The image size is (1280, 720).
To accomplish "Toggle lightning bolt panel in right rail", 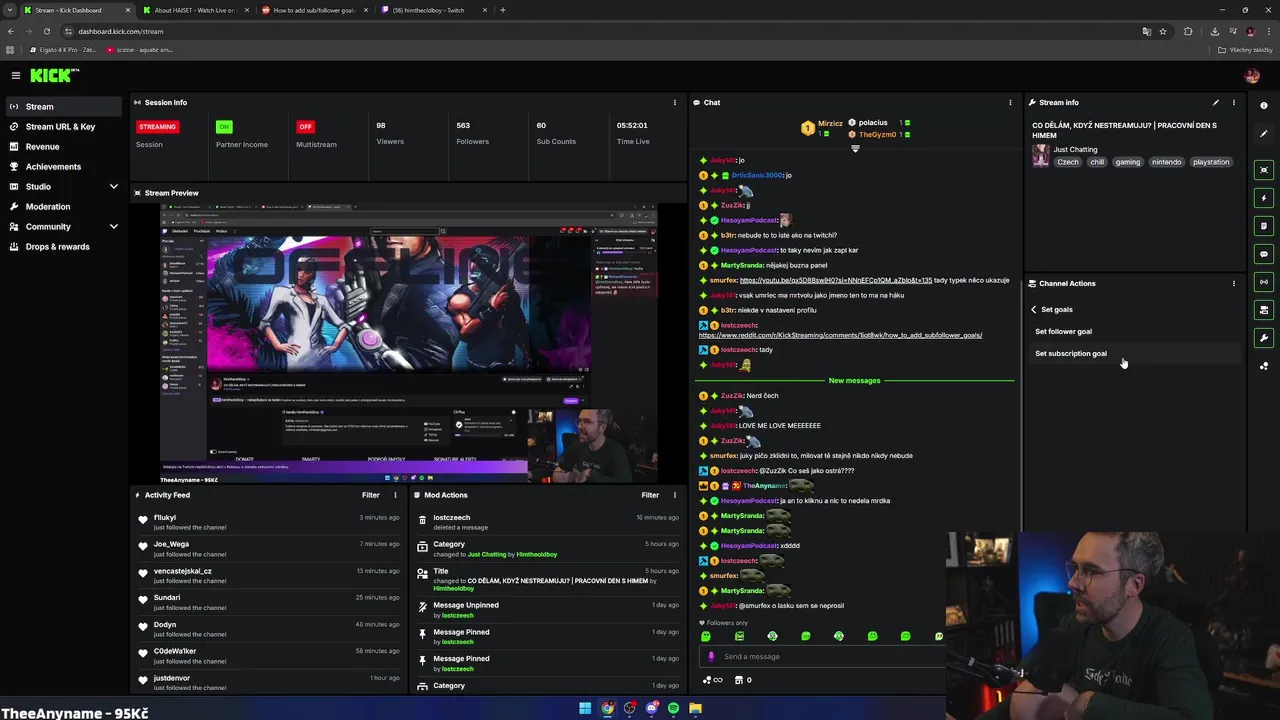I will click(1264, 198).
